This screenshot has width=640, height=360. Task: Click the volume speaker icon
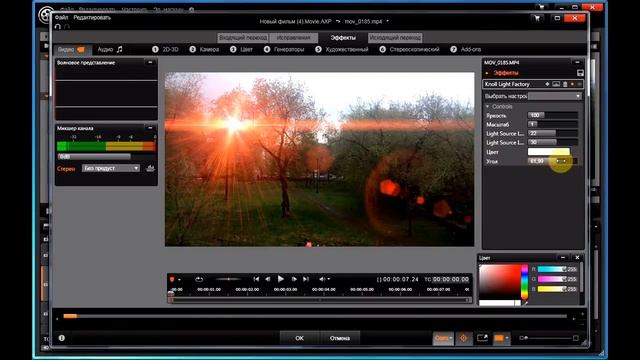coord(322,279)
